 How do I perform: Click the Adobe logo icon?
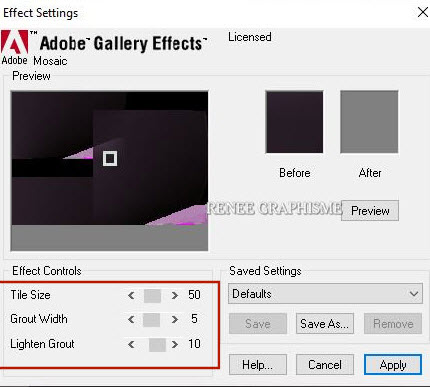point(15,42)
